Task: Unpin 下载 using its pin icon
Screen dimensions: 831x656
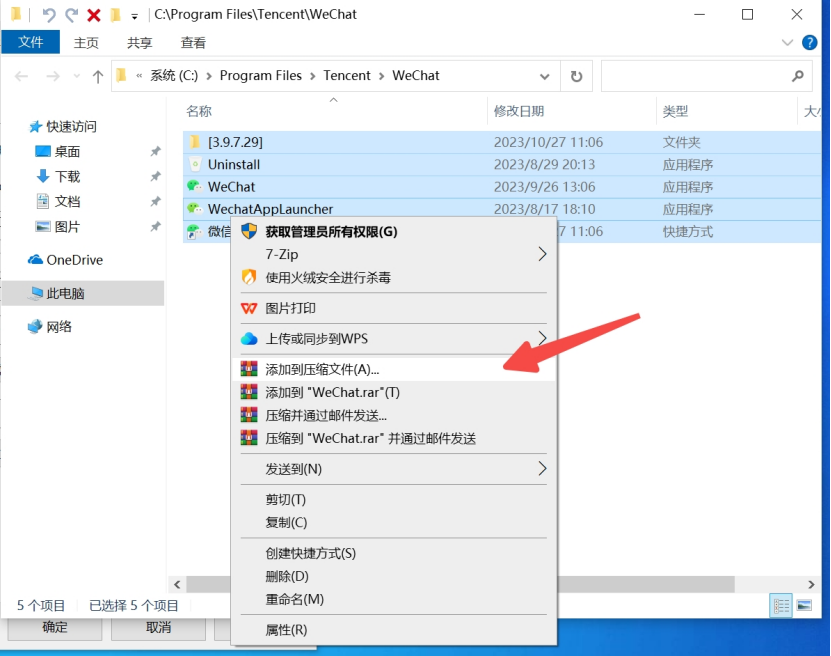Action: (x=155, y=176)
